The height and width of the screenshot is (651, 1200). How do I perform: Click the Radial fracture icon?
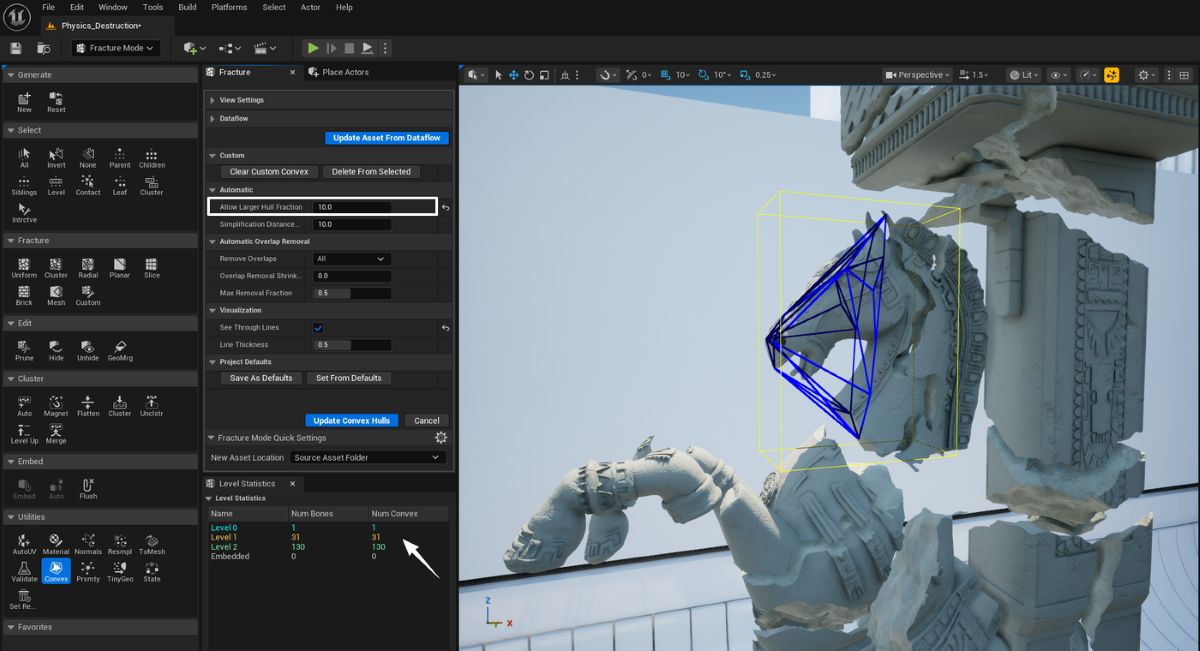pos(88,266)
